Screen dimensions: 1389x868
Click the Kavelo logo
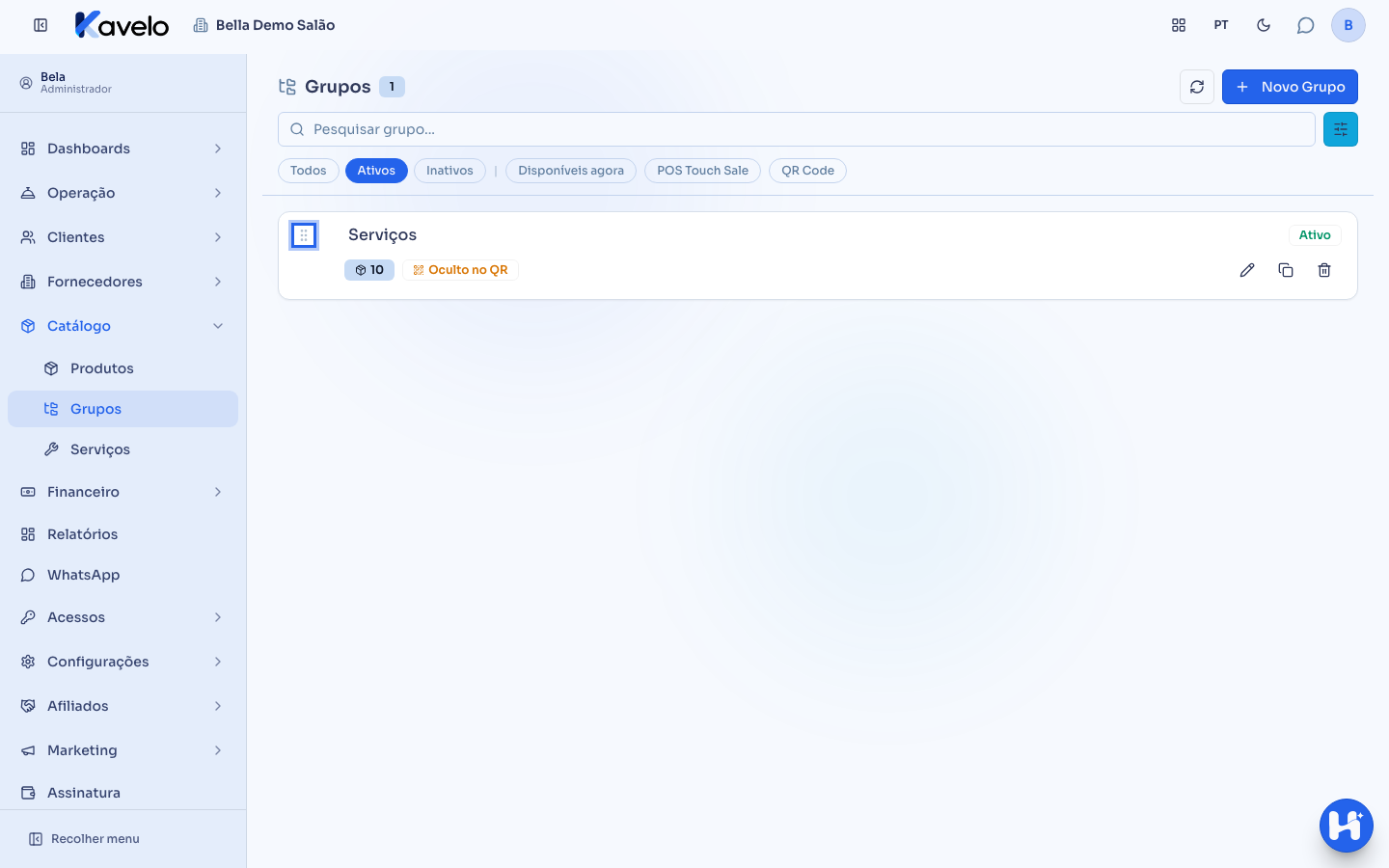[x=122, y=25]
